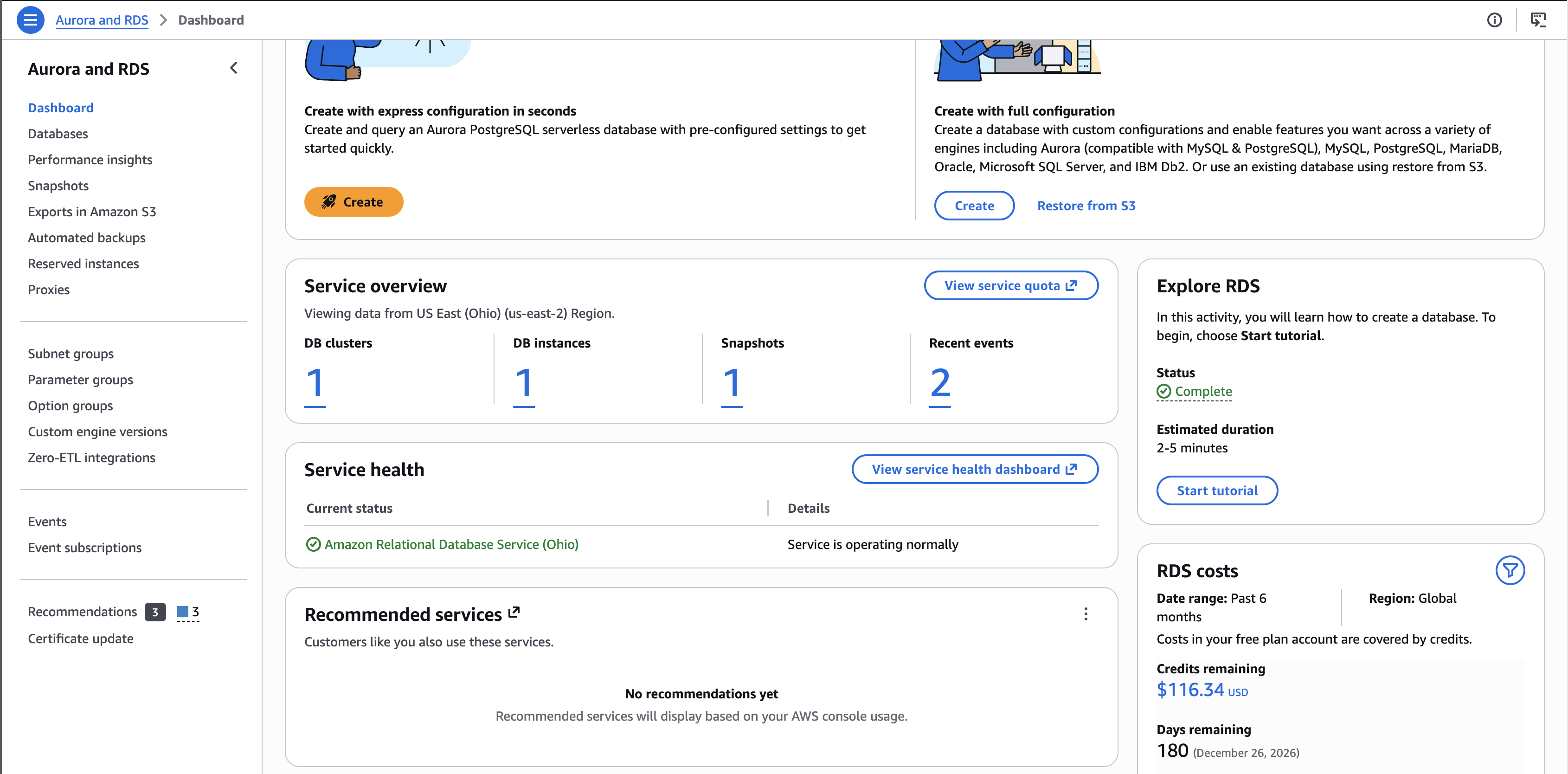Open the Snapshots count link in overview
Image resolution: width=1568 pixels, height=774 pixels.
coord(732,384)
